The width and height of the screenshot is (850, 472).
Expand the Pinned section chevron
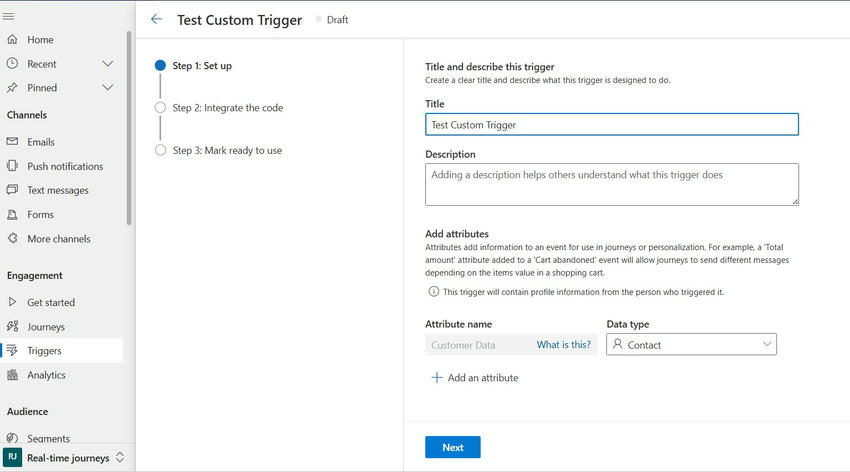click(x=108, y=88)
